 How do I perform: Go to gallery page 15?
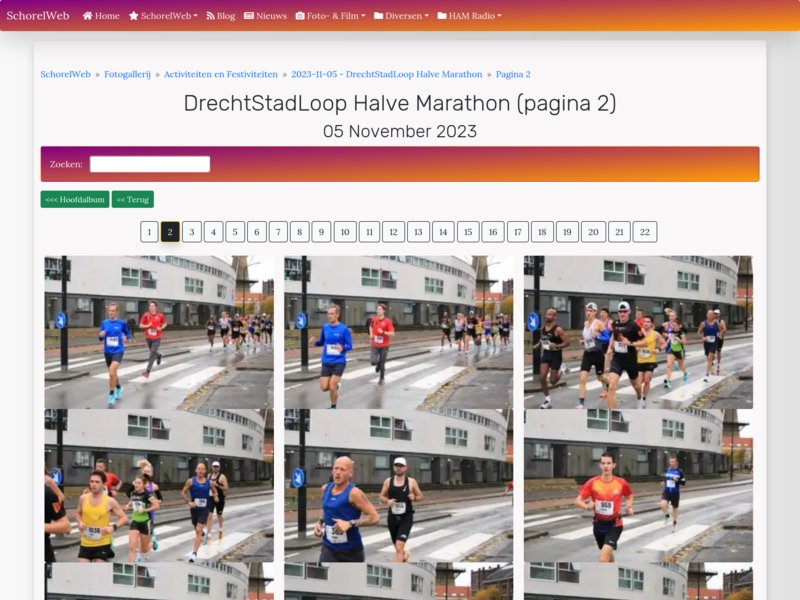468,232
